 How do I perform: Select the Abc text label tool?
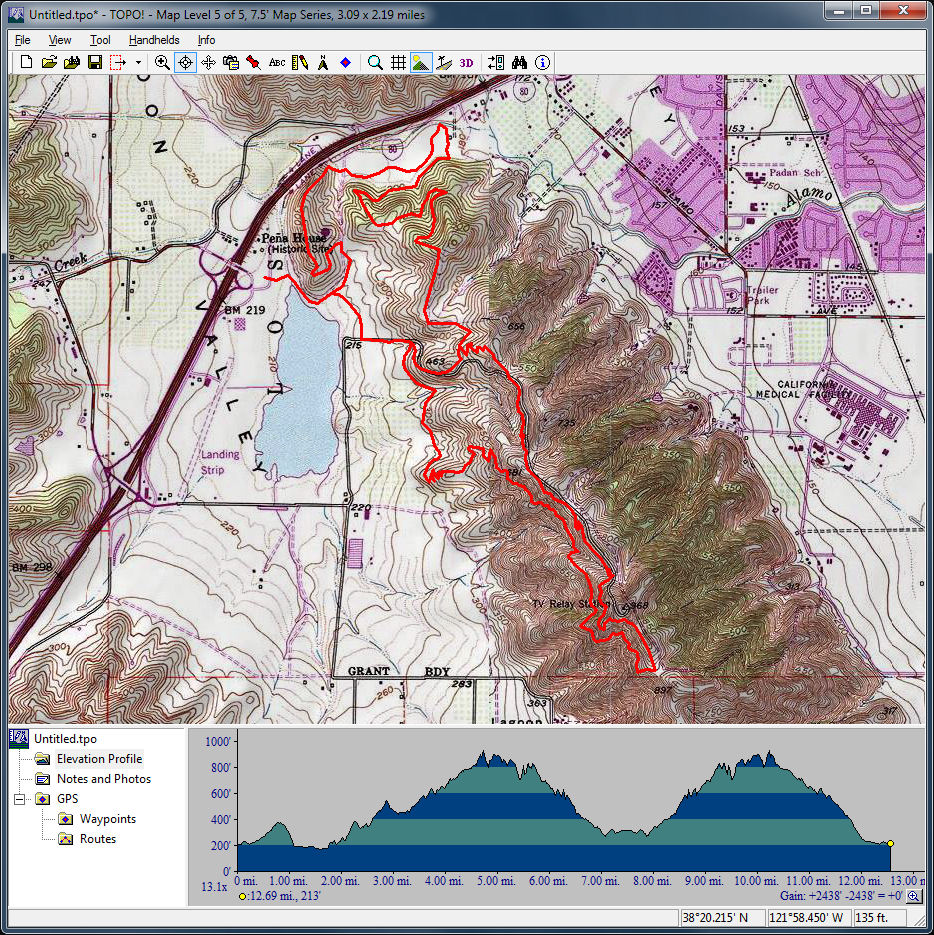tap(277, 62)
